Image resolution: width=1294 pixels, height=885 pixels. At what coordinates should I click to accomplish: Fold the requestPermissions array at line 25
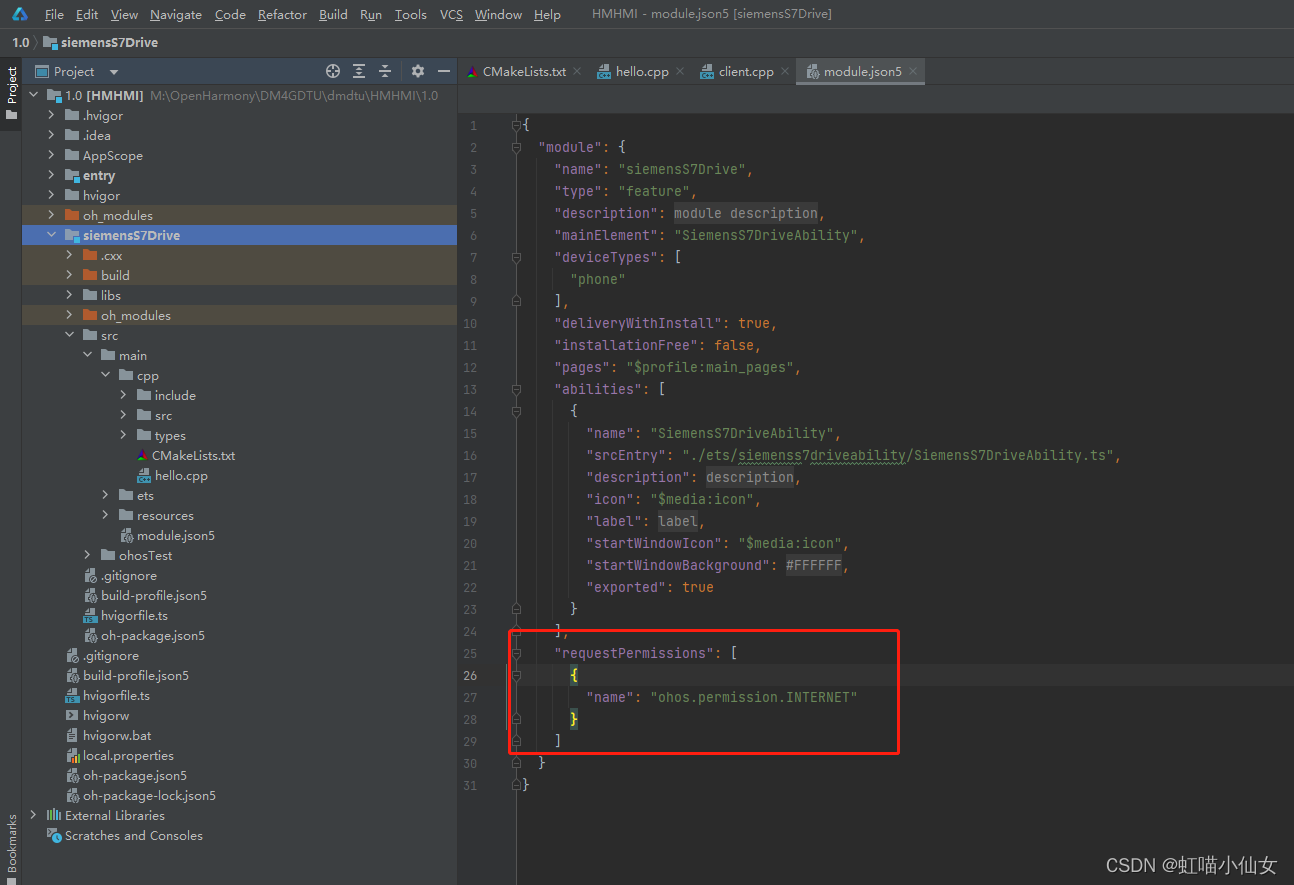tap(516, 653)
